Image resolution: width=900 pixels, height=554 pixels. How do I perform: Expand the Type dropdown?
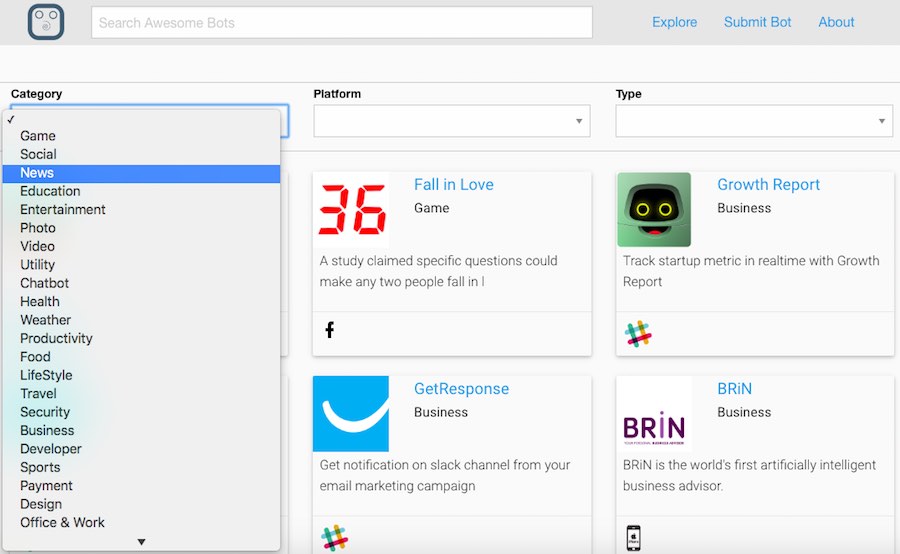point(754,121)
